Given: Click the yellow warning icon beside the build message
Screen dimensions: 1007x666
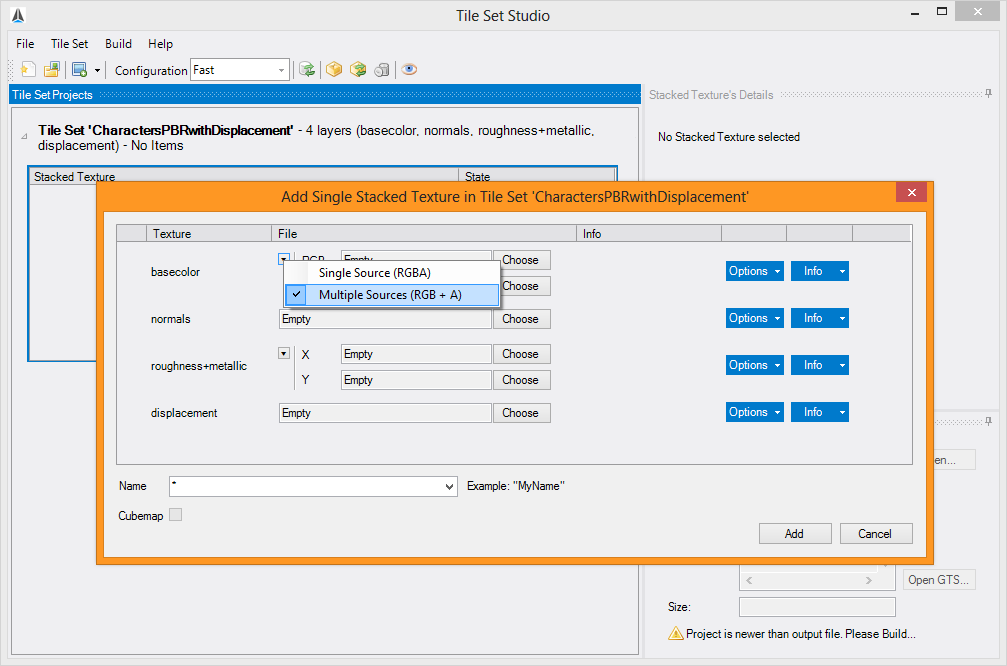Looking at the screenshot, I should point(676,634).
